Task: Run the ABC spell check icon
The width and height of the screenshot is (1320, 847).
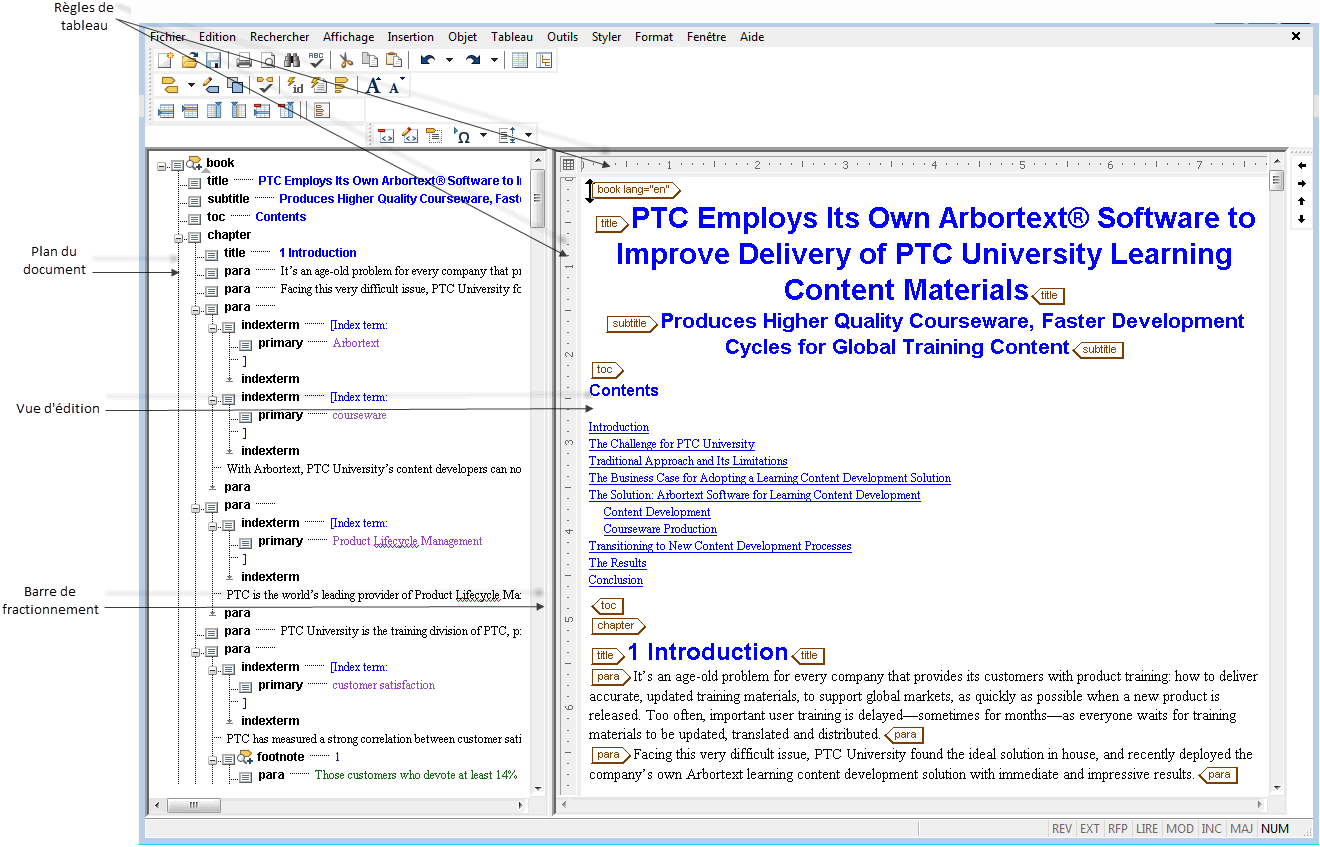Action: pos(316,60)
